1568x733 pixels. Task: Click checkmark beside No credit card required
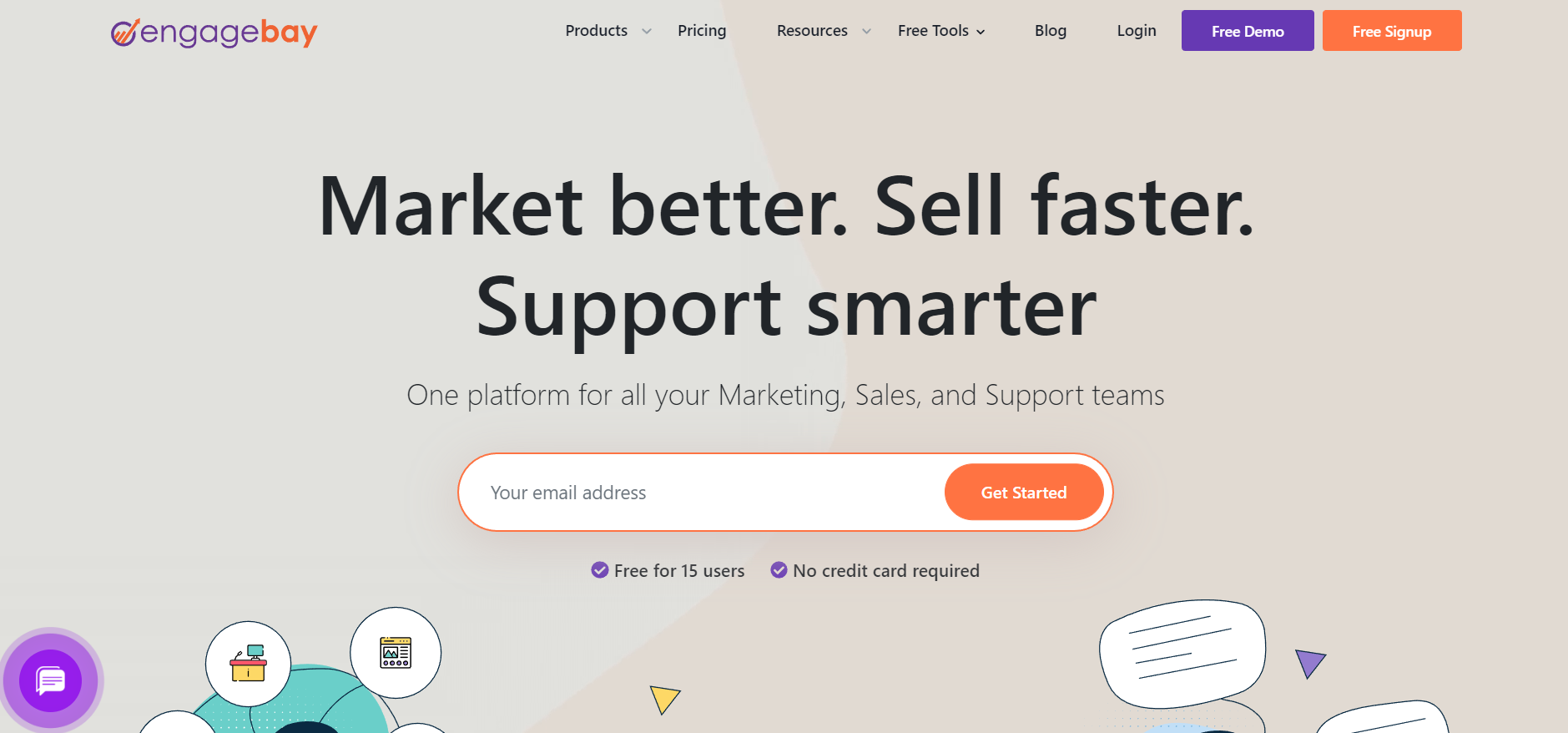(x=779, y=570)
